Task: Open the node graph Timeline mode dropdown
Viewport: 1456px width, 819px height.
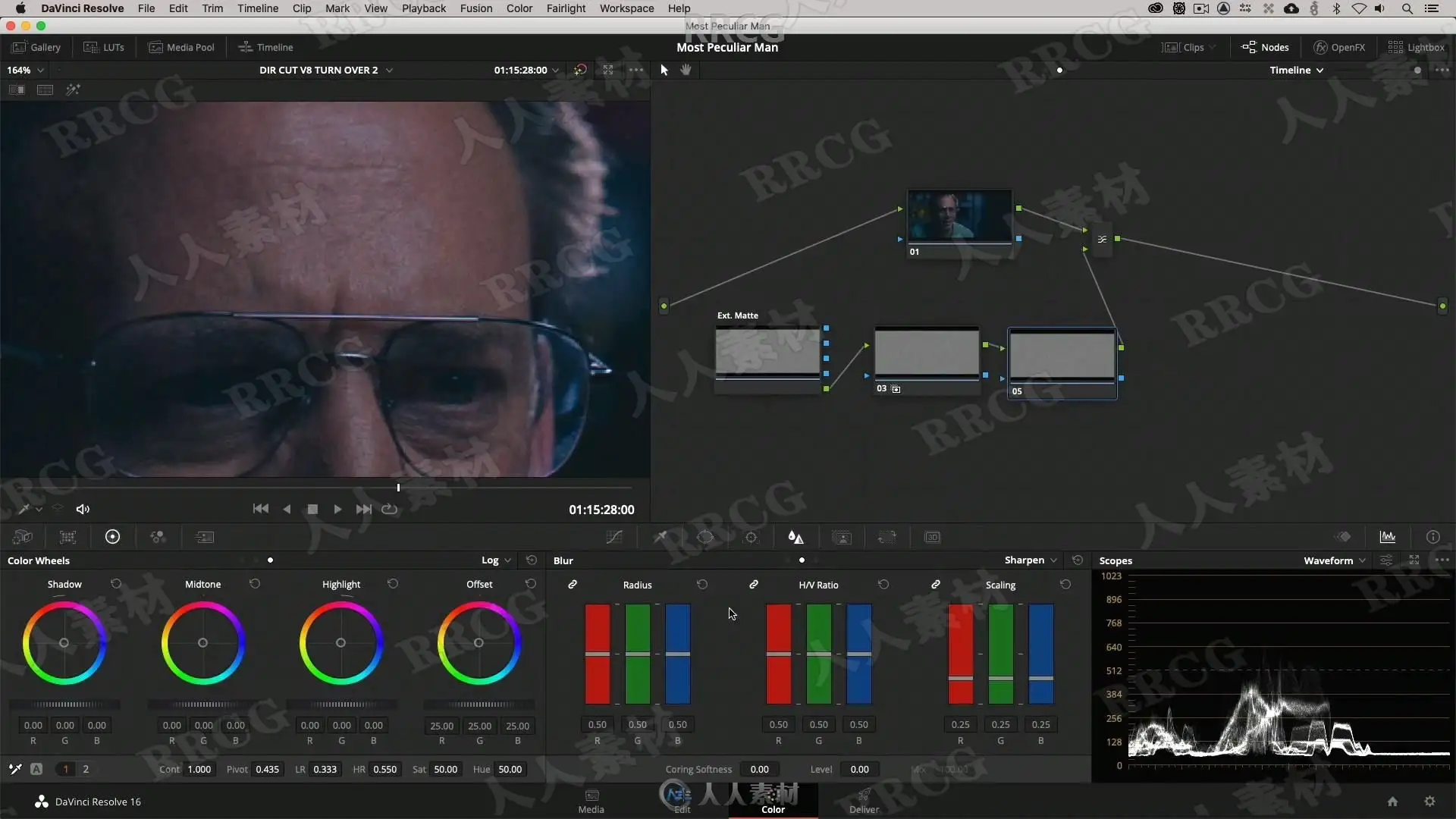Action: point(1297,70)
